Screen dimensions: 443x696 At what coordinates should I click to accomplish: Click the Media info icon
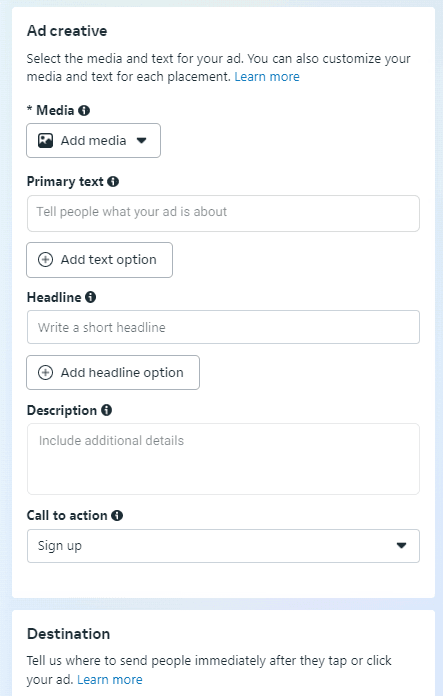(x=84, y=110)
